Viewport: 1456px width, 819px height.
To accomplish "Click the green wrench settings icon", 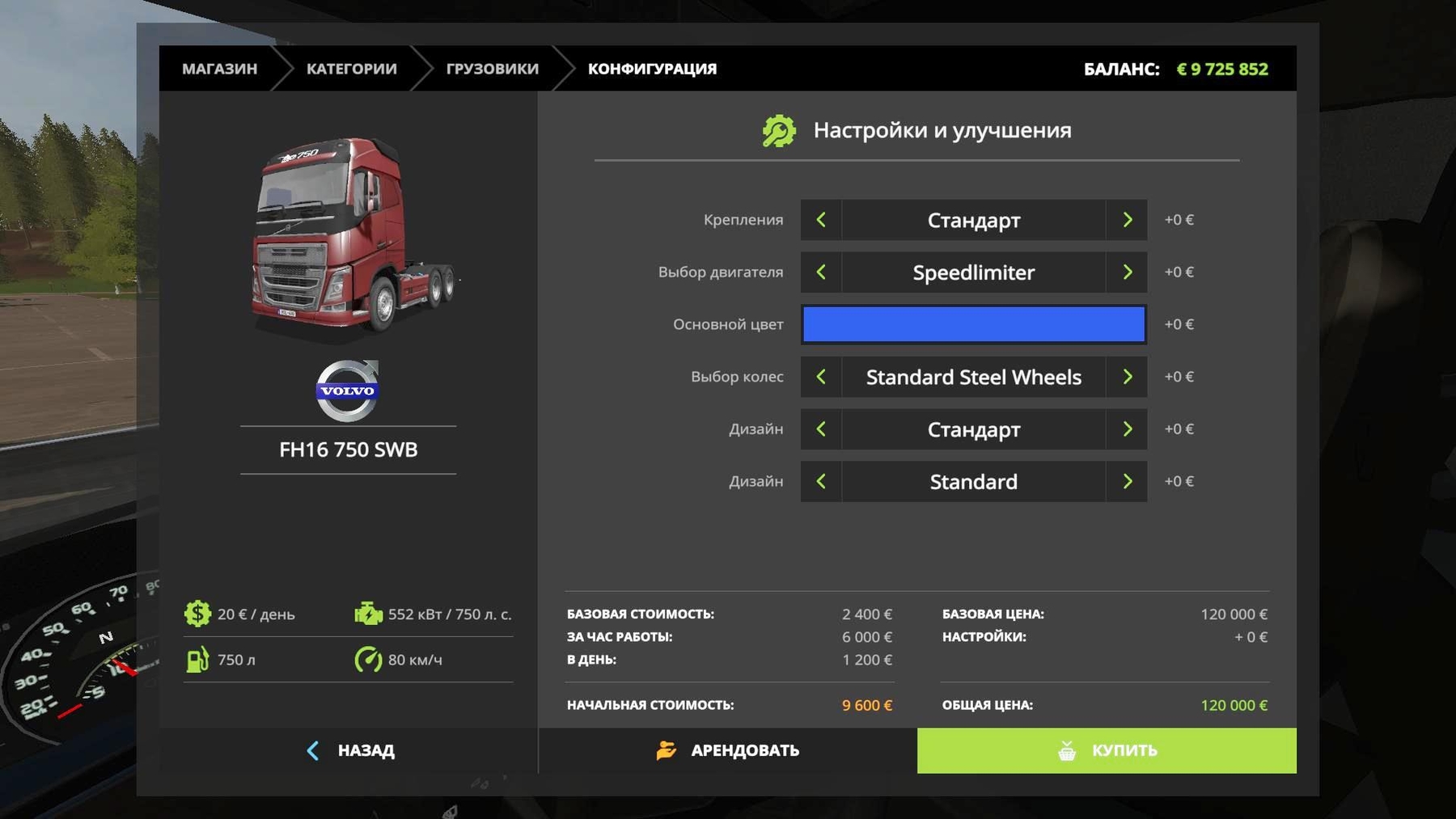I will pyautogui.click(x=779, y=131).
